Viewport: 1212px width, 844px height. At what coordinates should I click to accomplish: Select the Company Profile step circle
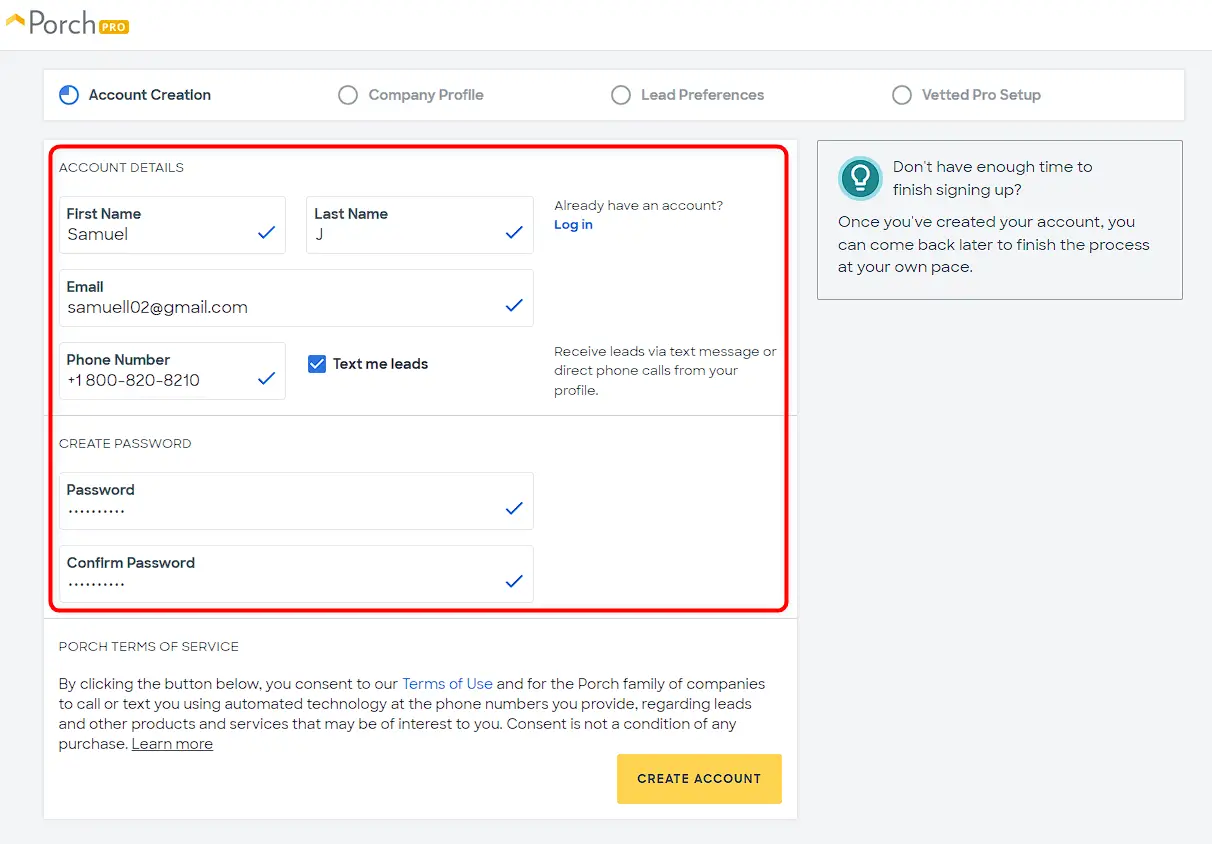348,95
